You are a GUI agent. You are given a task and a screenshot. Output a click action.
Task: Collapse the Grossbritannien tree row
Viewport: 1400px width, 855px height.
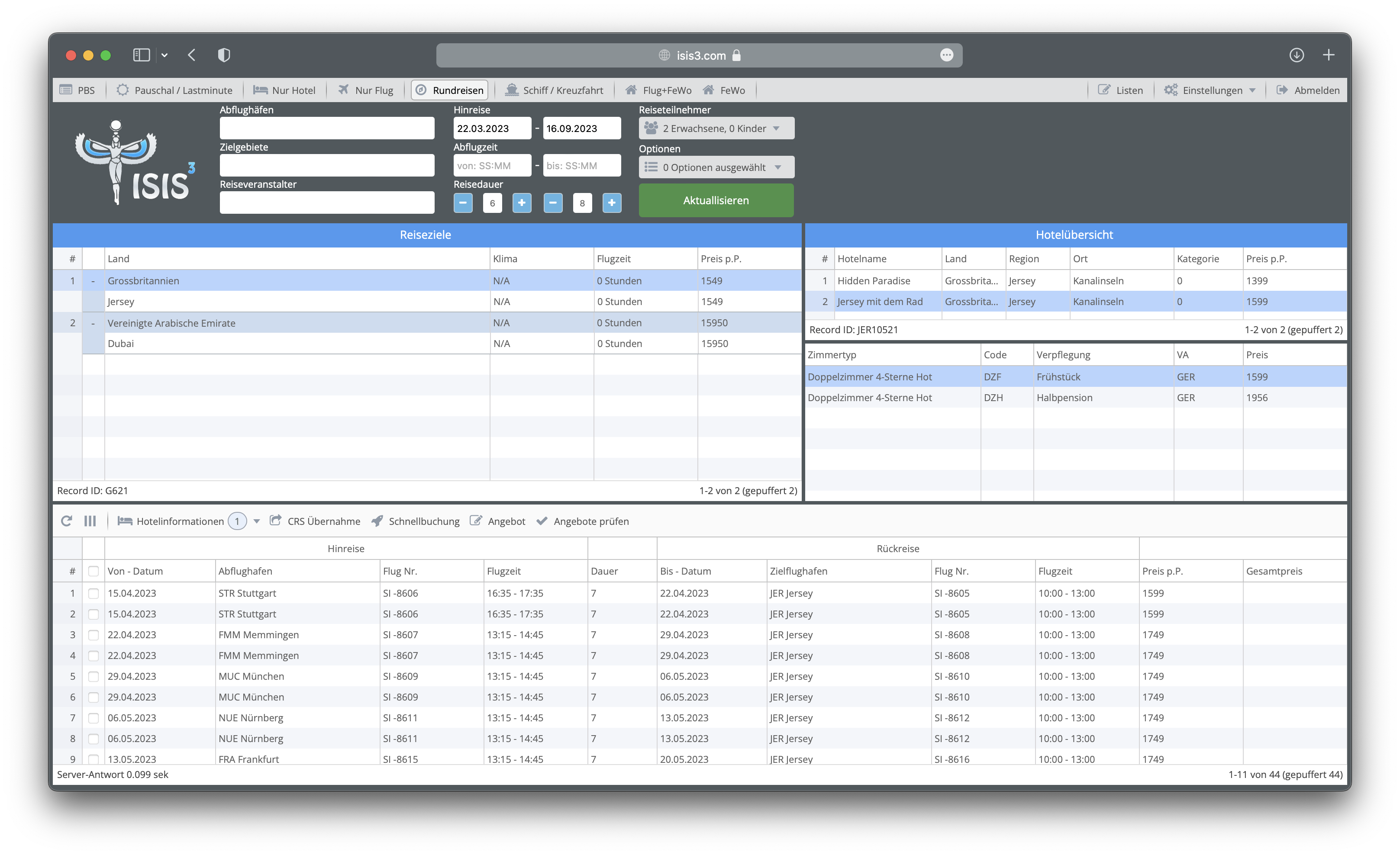click(x=93, y=281)
